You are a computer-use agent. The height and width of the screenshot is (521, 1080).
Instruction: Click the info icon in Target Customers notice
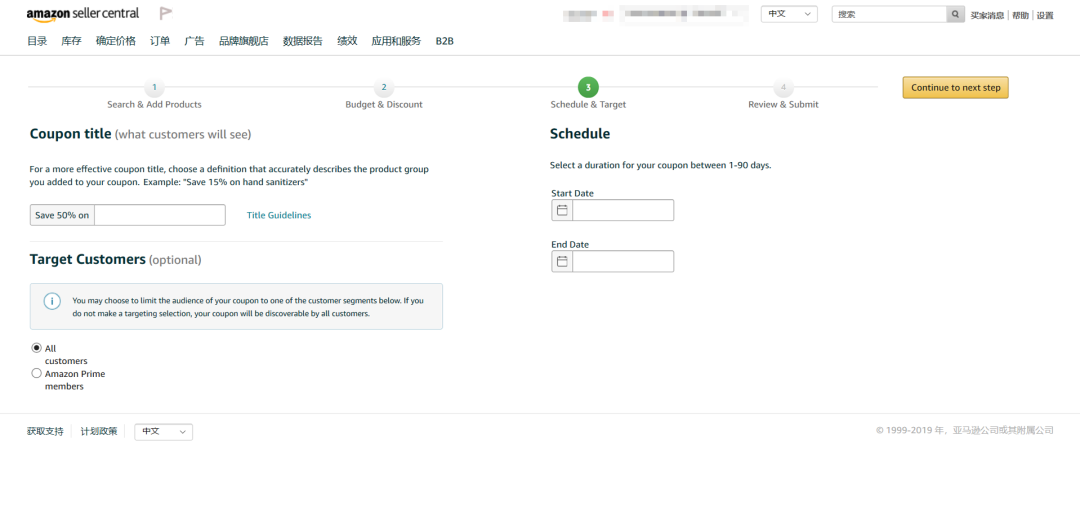click(x=52, y=301)
